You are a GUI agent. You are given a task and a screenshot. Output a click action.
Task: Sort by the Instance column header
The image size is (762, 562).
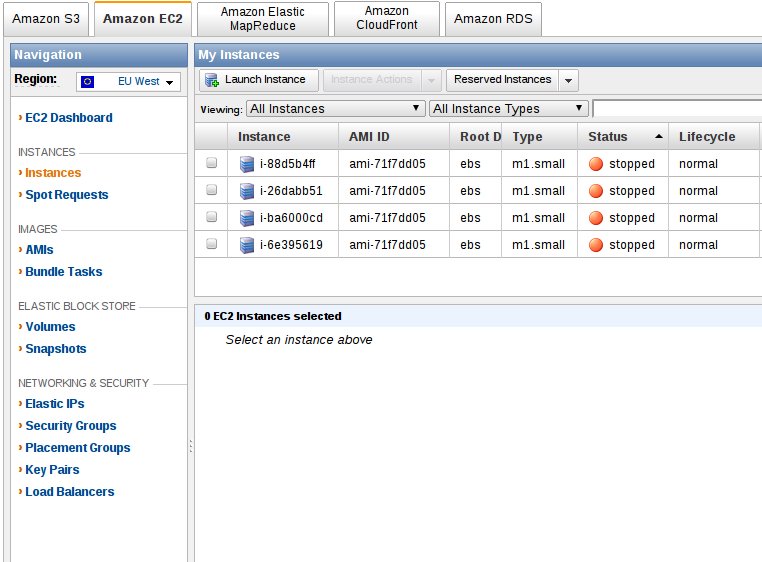point(283,137)
